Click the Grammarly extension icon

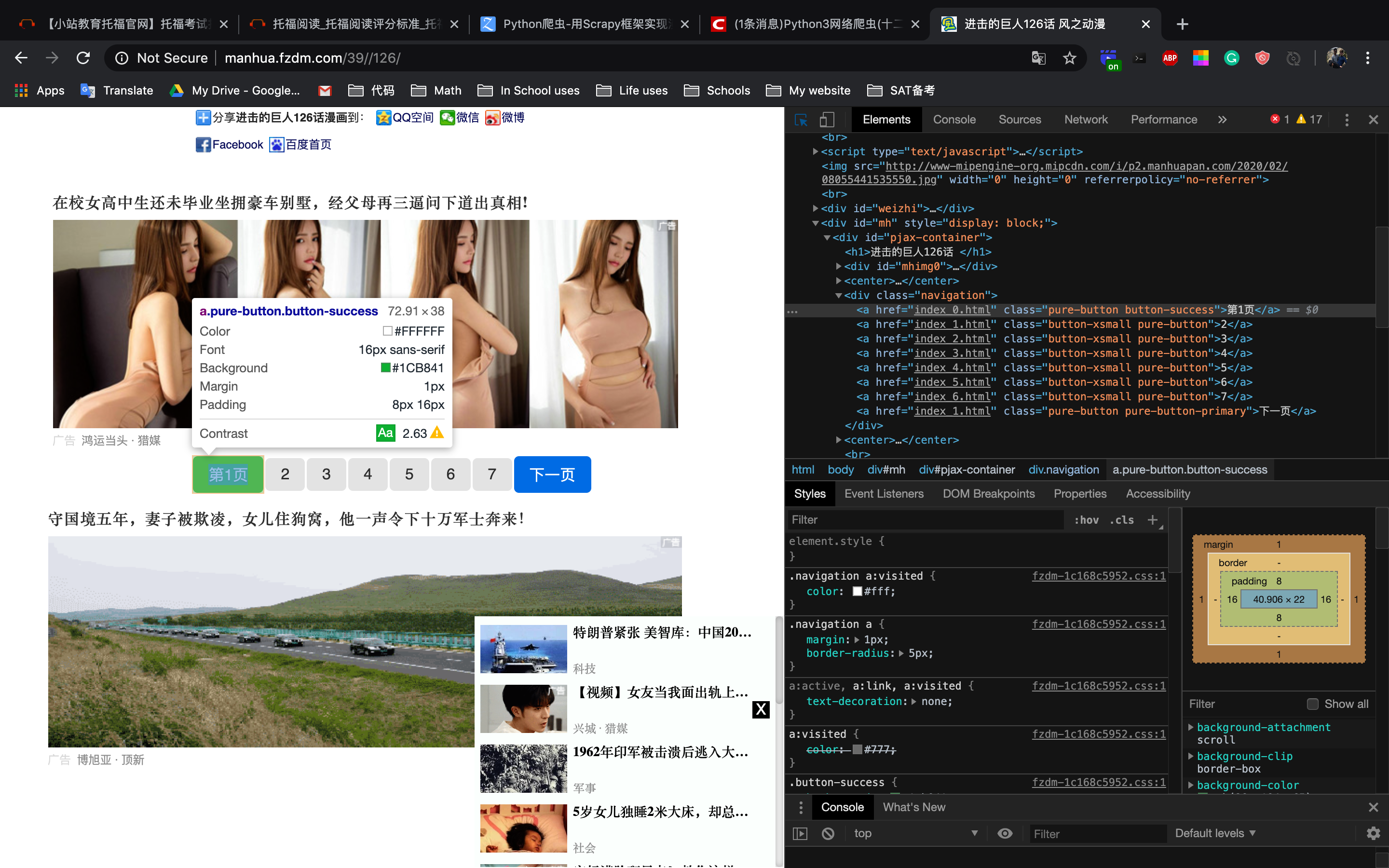tap(1231, 58)
